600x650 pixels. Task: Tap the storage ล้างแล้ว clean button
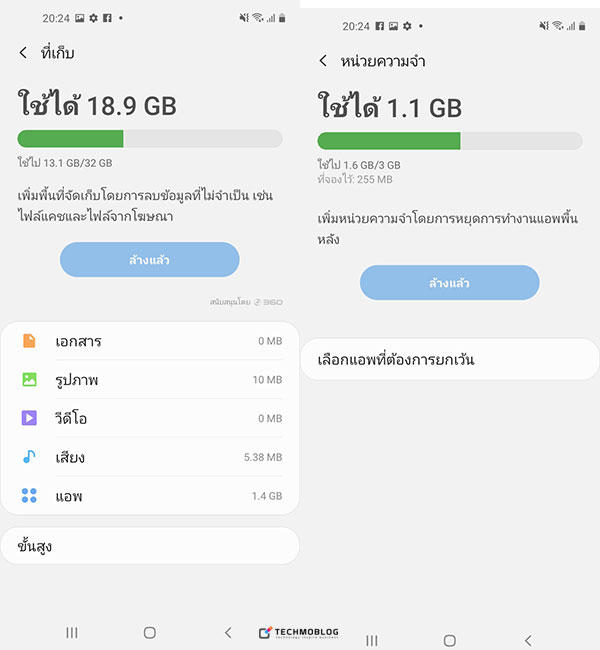tap(150, 260)
